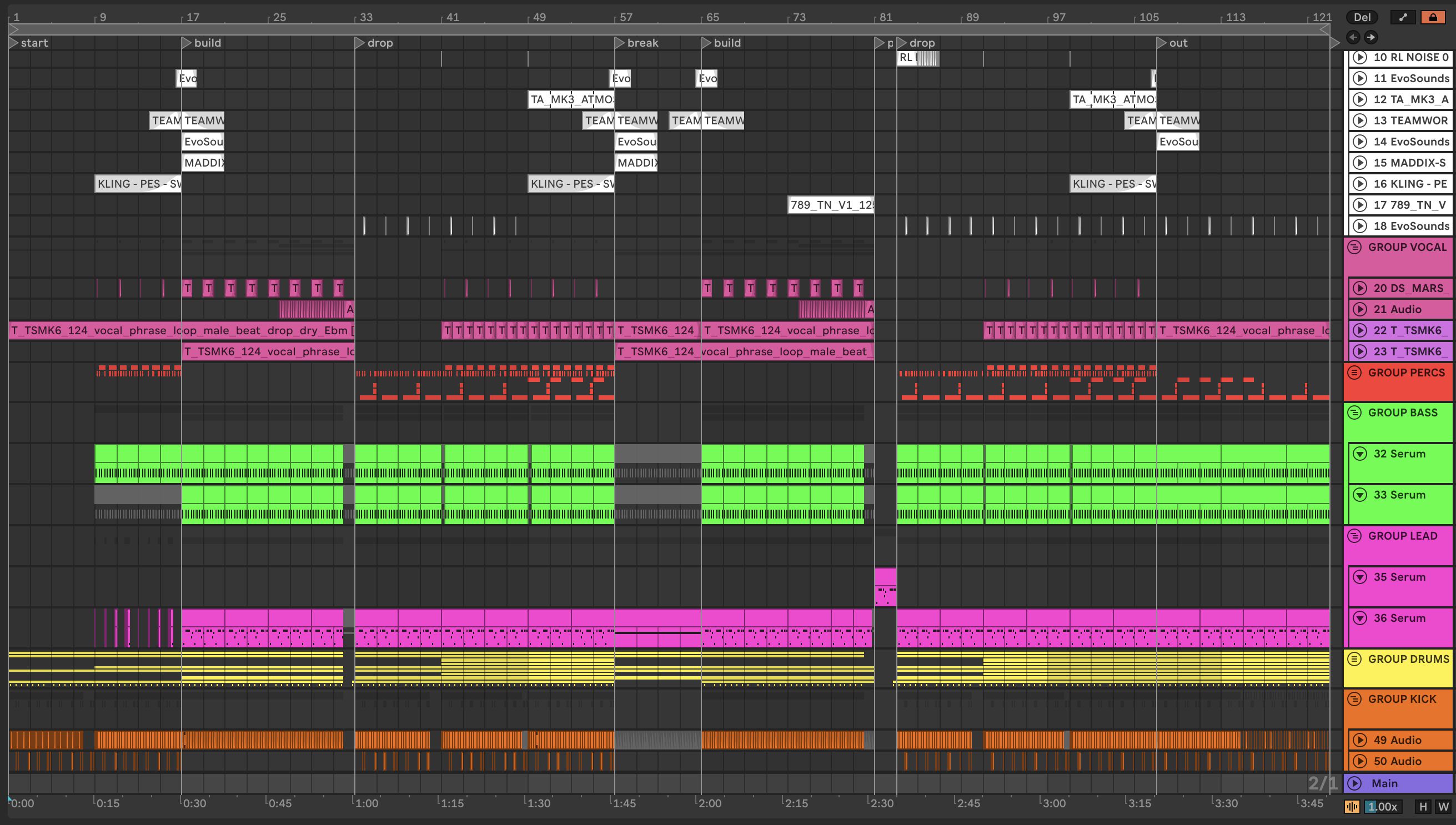Image resolution: width=1456 pixels, height=825 pixels.
Task: Jump to the previous locator
Action: 1353,37
